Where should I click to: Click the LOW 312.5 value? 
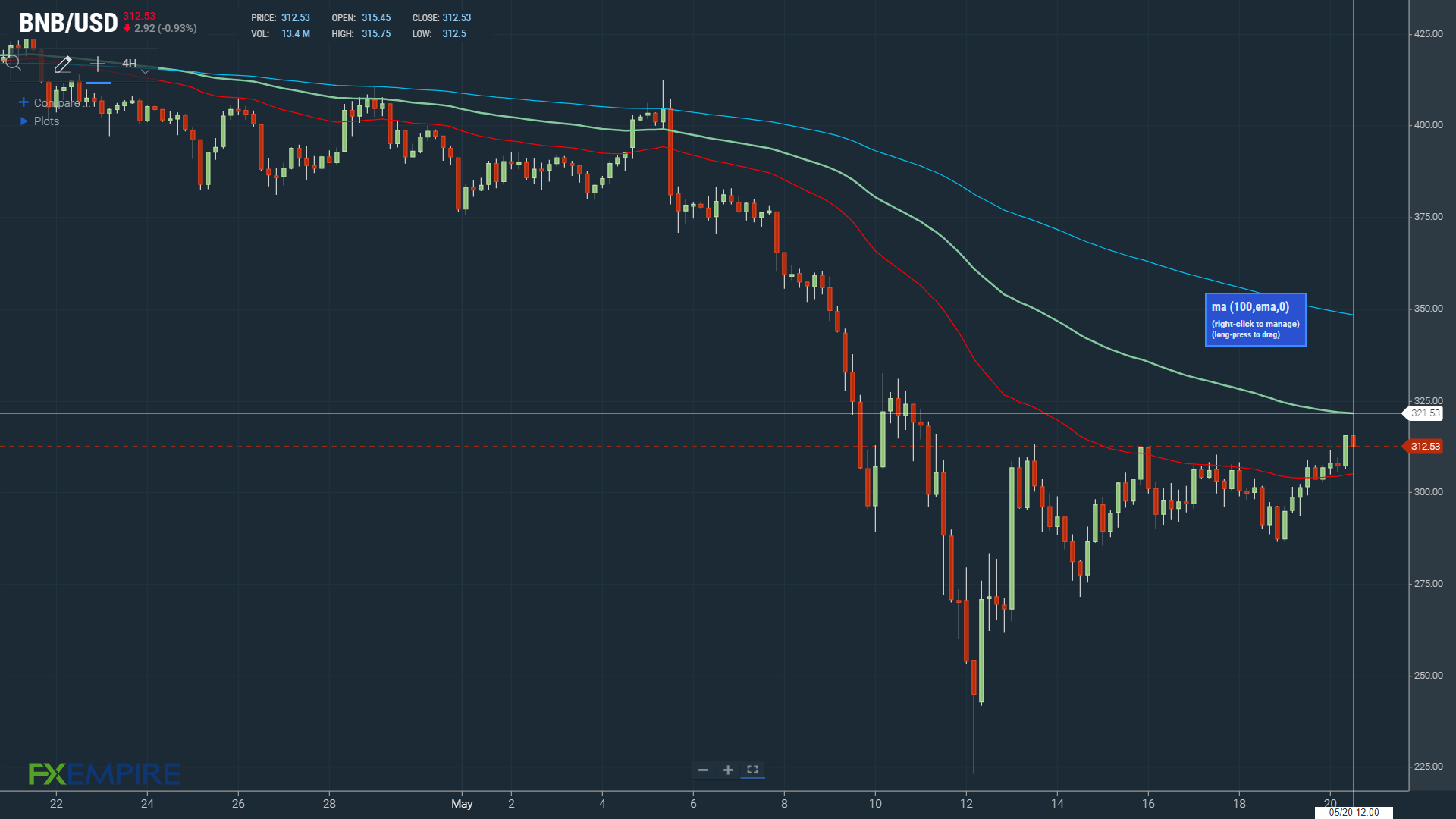tap(454, 33)
